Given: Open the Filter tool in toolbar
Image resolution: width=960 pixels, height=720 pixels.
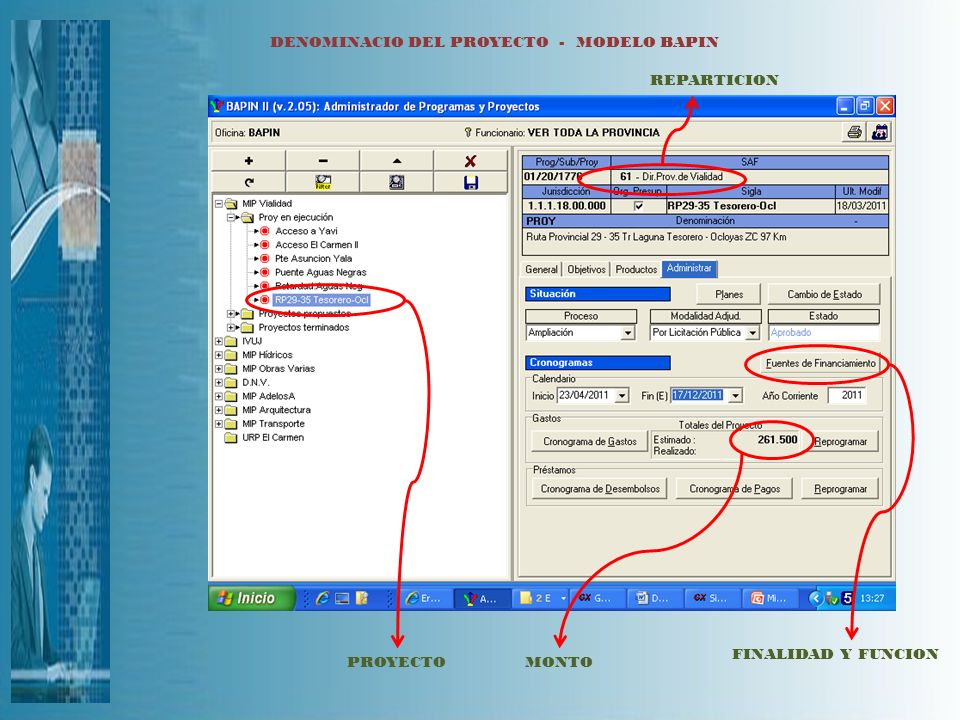Looking at the screenshot, I should [x=323, y=182].
